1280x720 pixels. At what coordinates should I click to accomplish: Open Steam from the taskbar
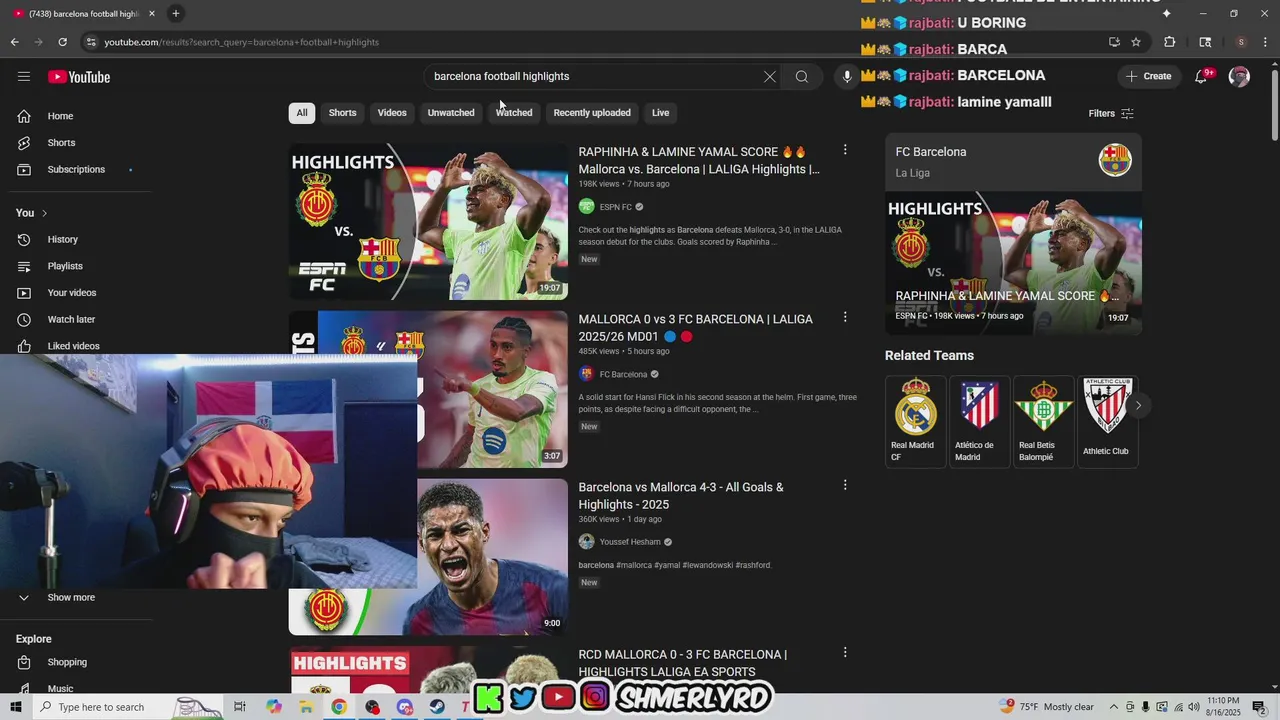437,707
